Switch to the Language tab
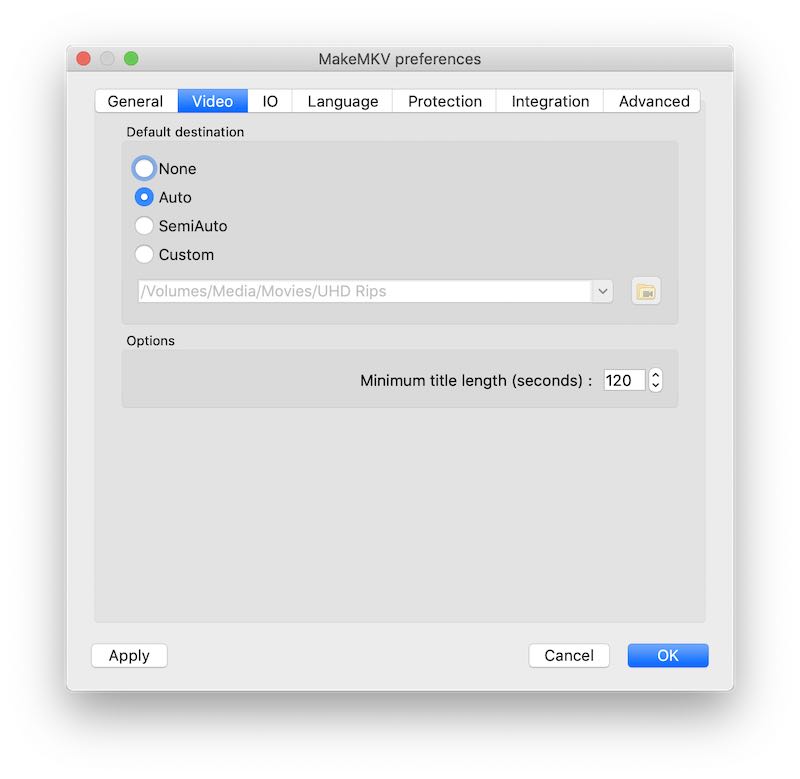 point(342,102)
